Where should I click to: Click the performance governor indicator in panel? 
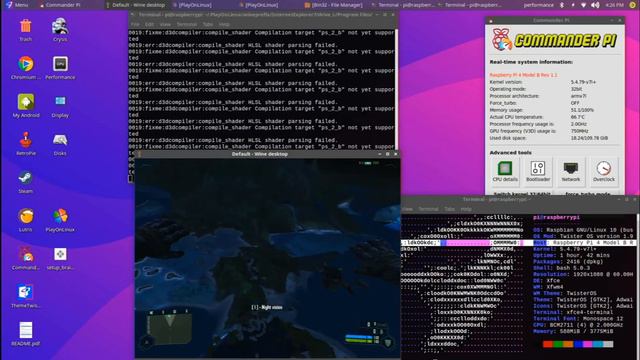538,5
